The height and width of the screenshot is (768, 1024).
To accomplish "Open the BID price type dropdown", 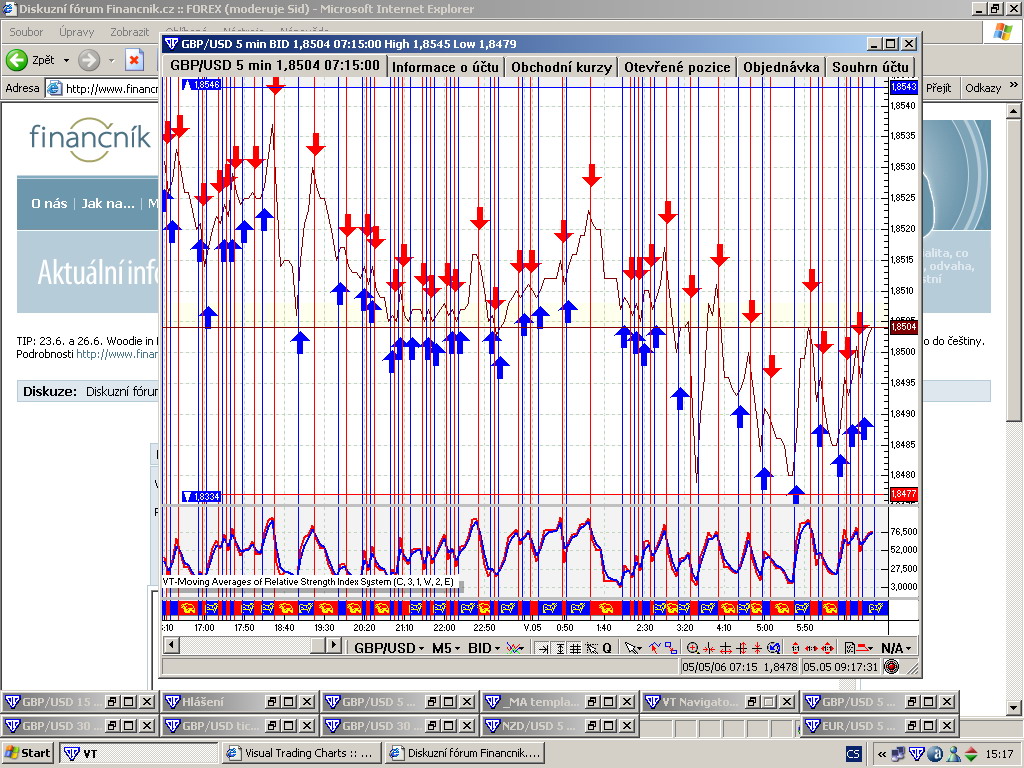I will pos(484,648).
